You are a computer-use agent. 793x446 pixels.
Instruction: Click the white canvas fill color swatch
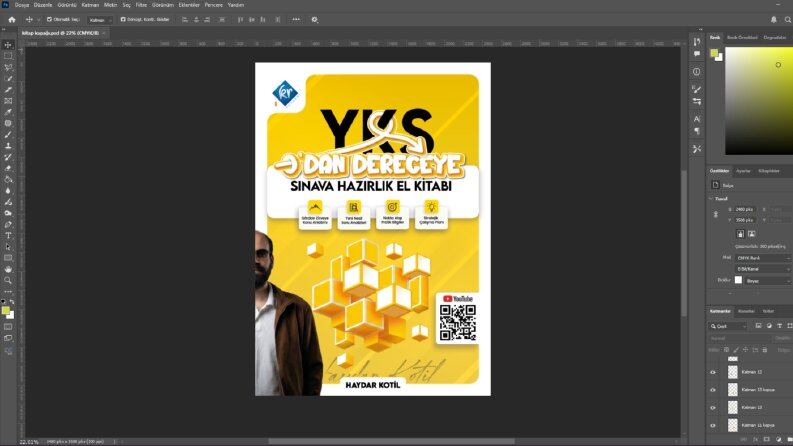coord(738,280)
